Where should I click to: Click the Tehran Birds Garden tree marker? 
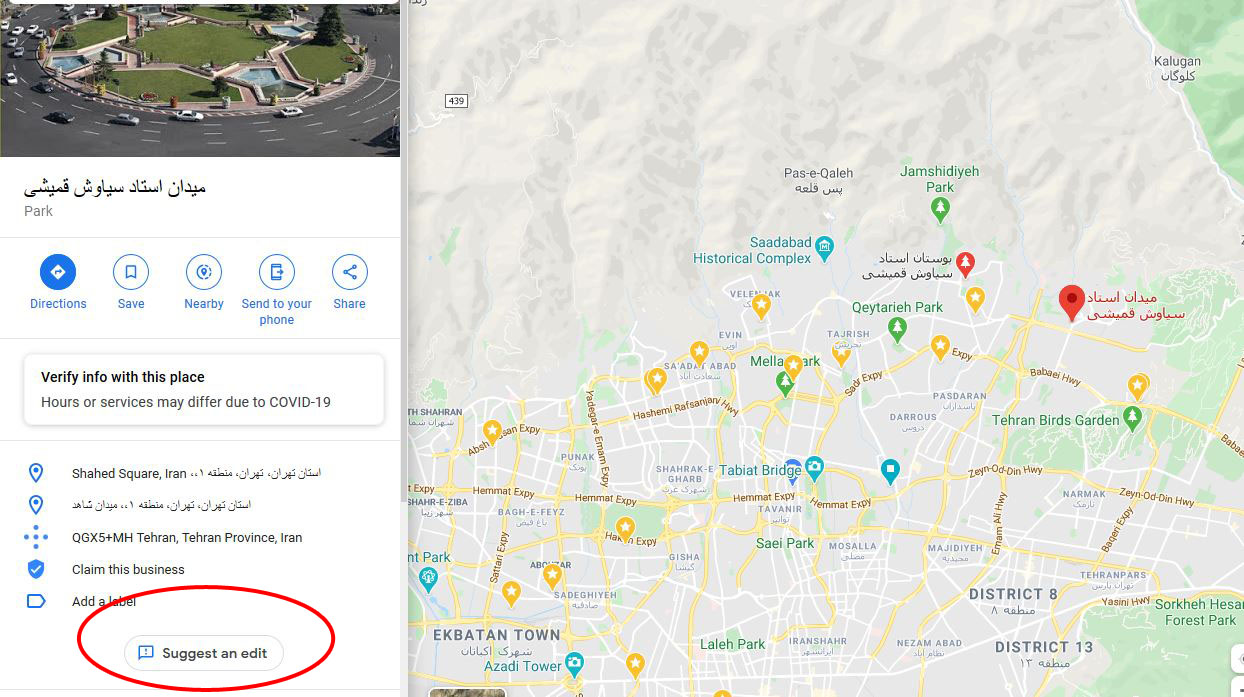click(1133, 416)
